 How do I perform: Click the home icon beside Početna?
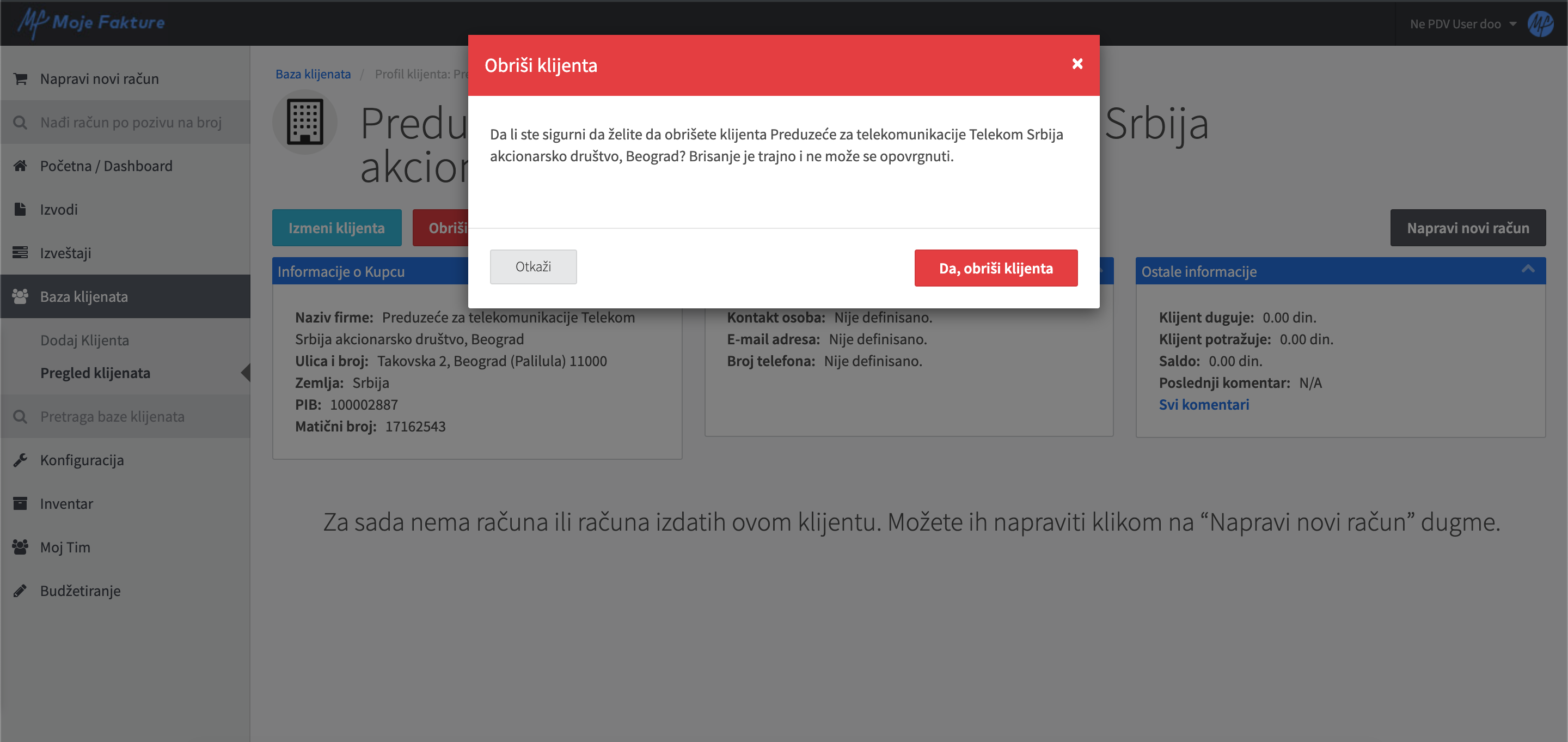click(x=20, y=166)
